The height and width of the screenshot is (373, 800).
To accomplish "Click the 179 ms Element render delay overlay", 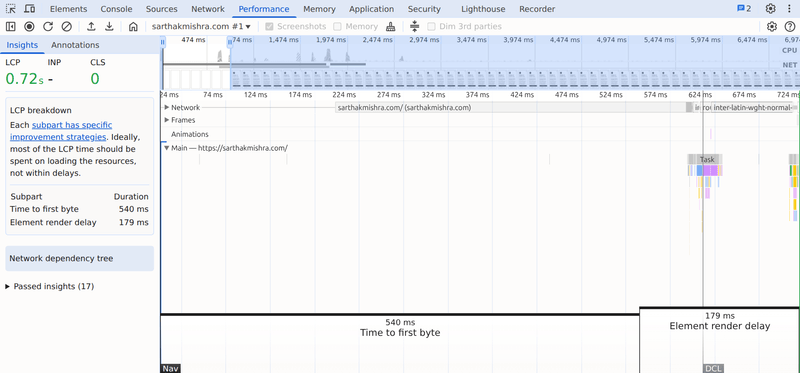I will 719,321.
